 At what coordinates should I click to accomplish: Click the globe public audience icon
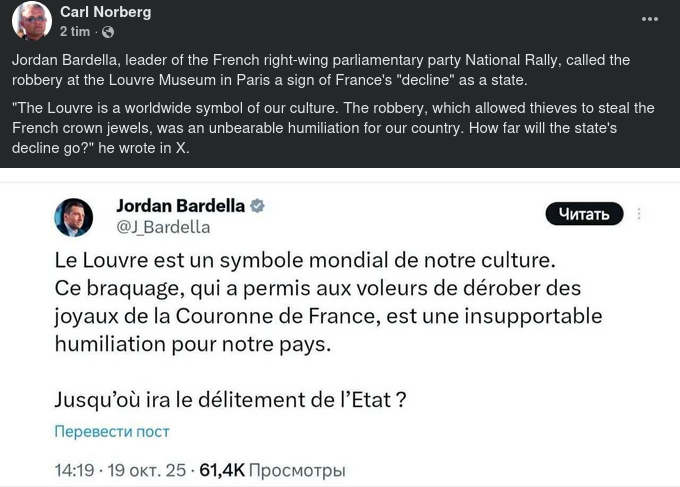pyautogui.click(x=108, y=32)
